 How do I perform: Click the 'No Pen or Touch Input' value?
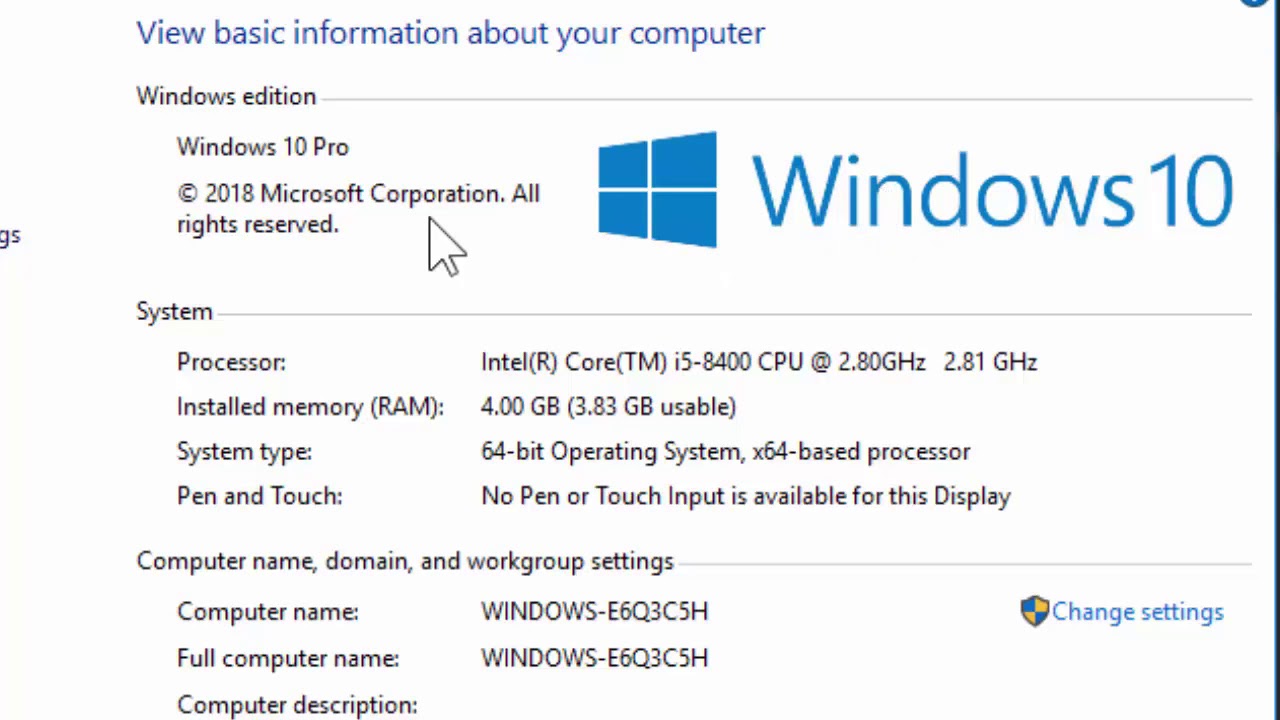746,497
